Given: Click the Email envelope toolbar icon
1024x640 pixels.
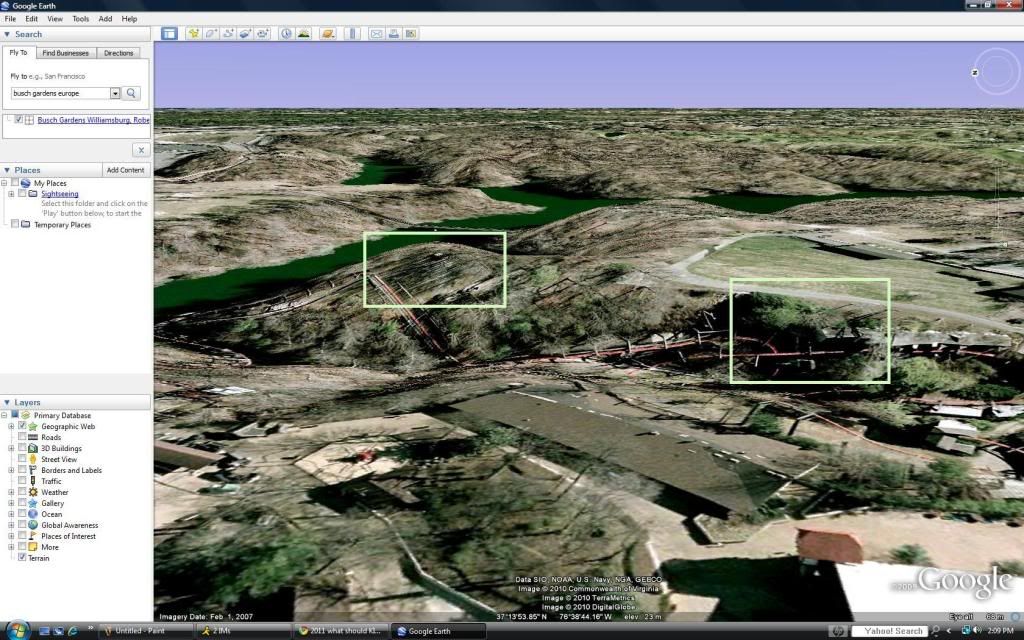Looking at the screenshot, I should 377,33.
